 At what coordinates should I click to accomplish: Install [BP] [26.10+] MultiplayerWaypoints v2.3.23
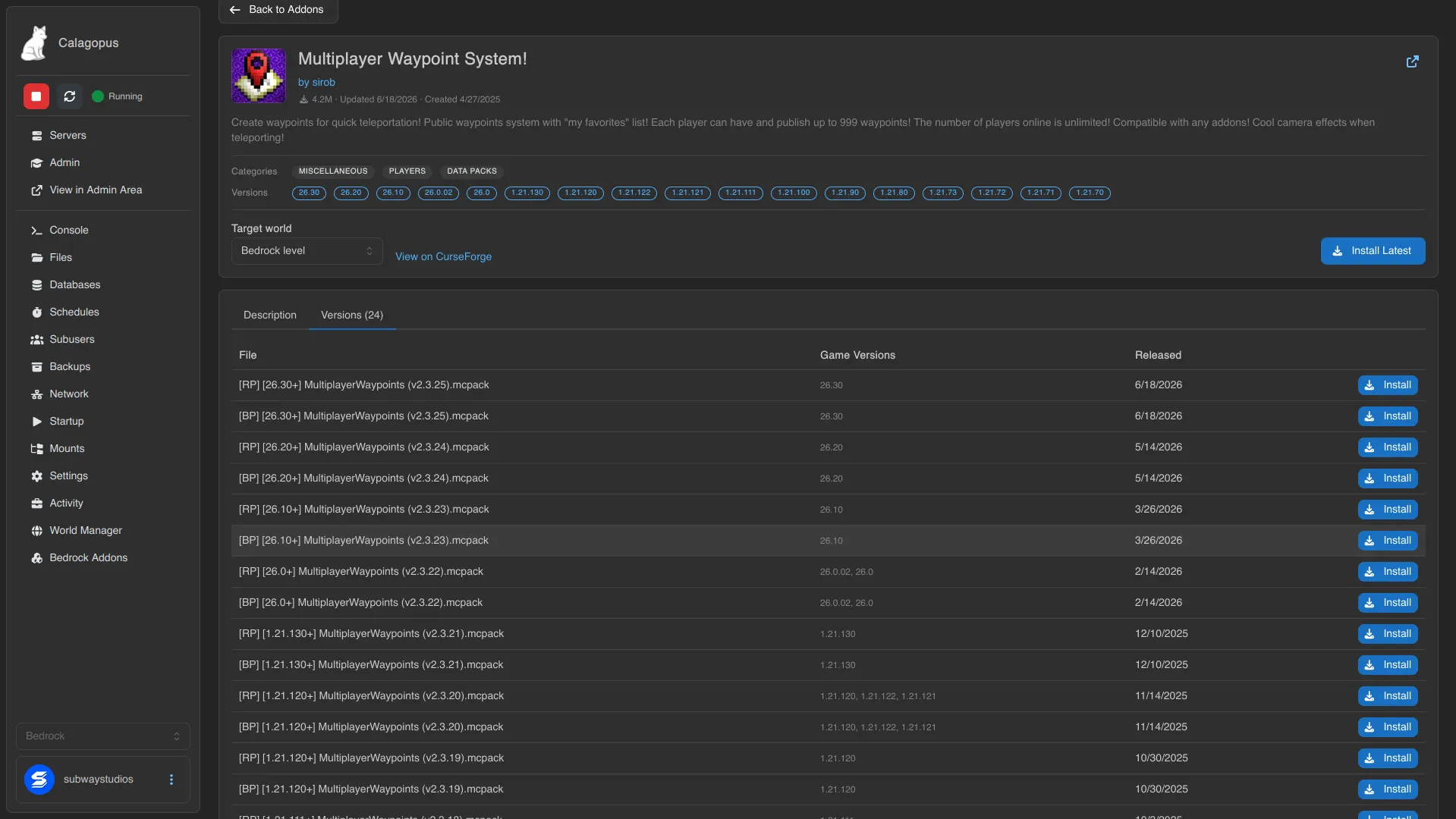click(1388, 541)
